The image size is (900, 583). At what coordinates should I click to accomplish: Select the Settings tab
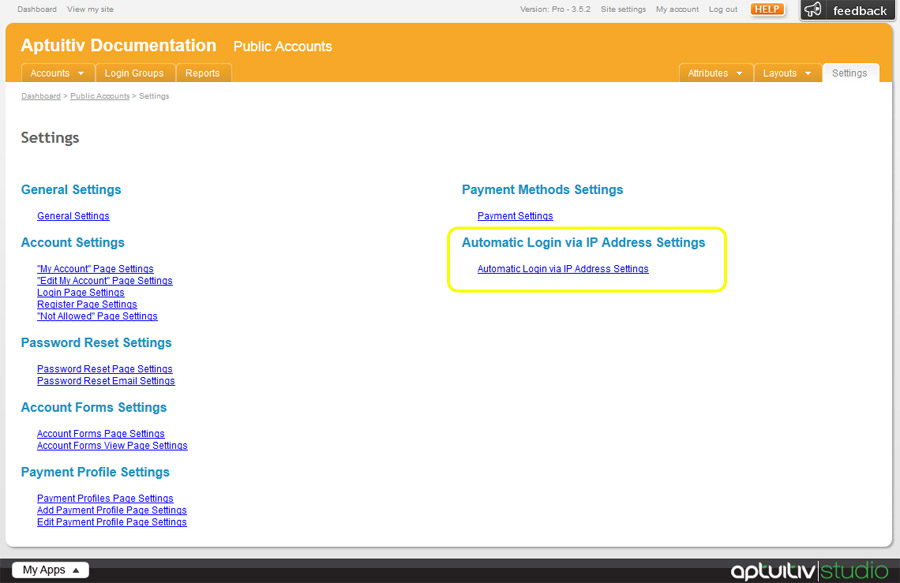click(x=849, y=73)
